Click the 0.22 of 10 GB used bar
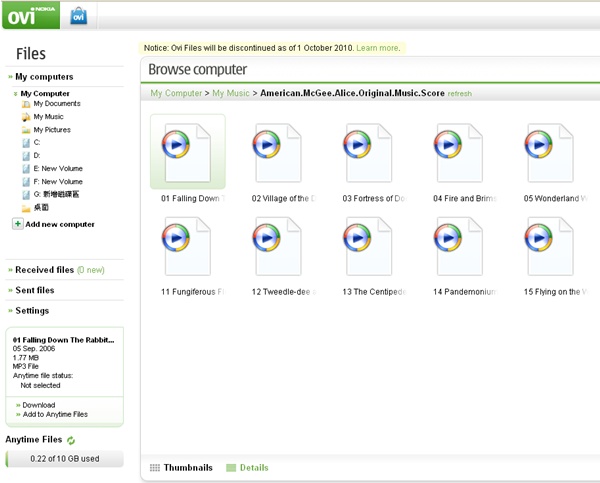Image resolution: width=600 pixels, height=483 pixels. point(65,459)
